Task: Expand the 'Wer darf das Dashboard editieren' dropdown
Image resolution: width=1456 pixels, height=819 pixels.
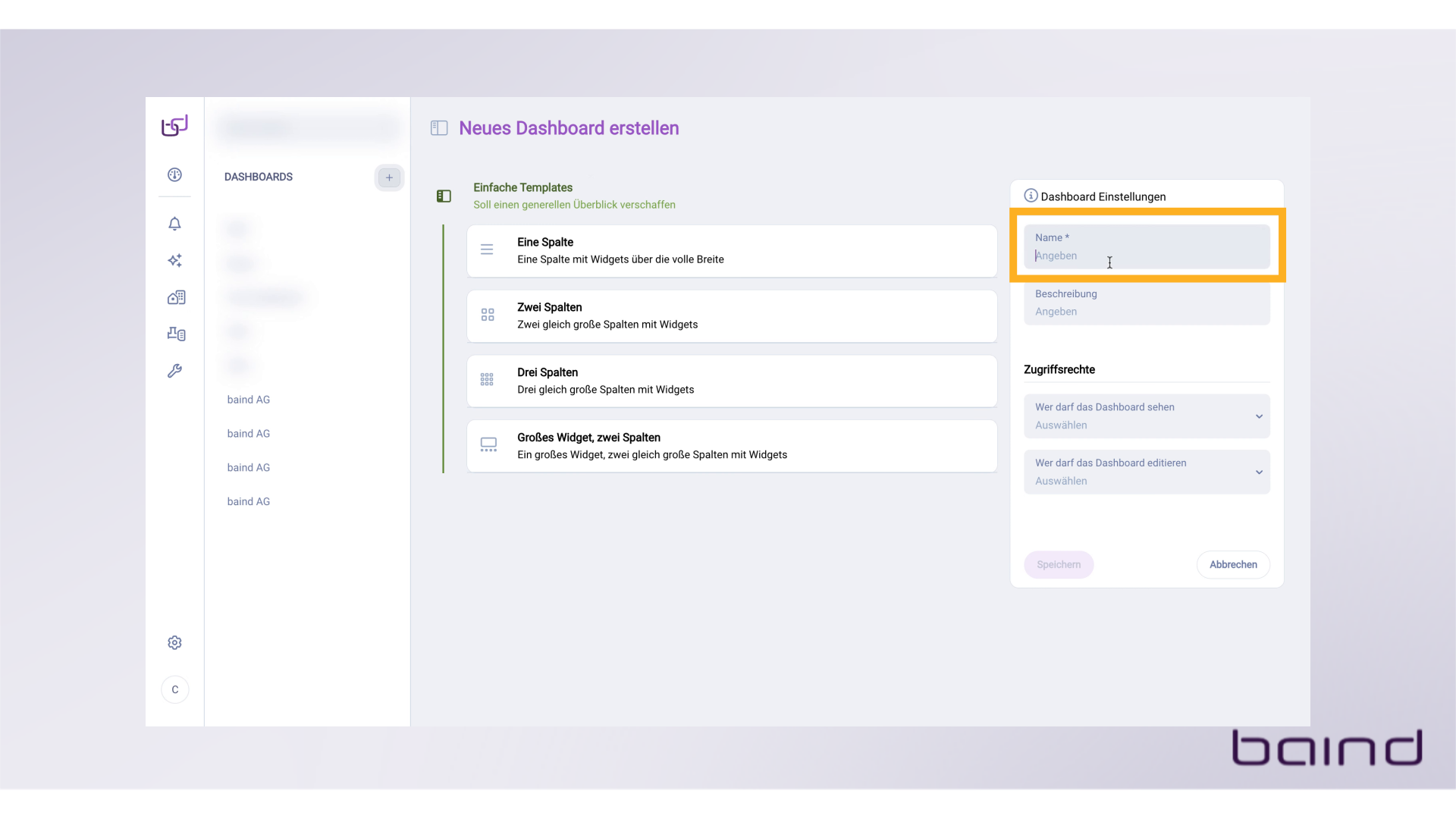Action: pyautogui.click(x=1146, y=472)
